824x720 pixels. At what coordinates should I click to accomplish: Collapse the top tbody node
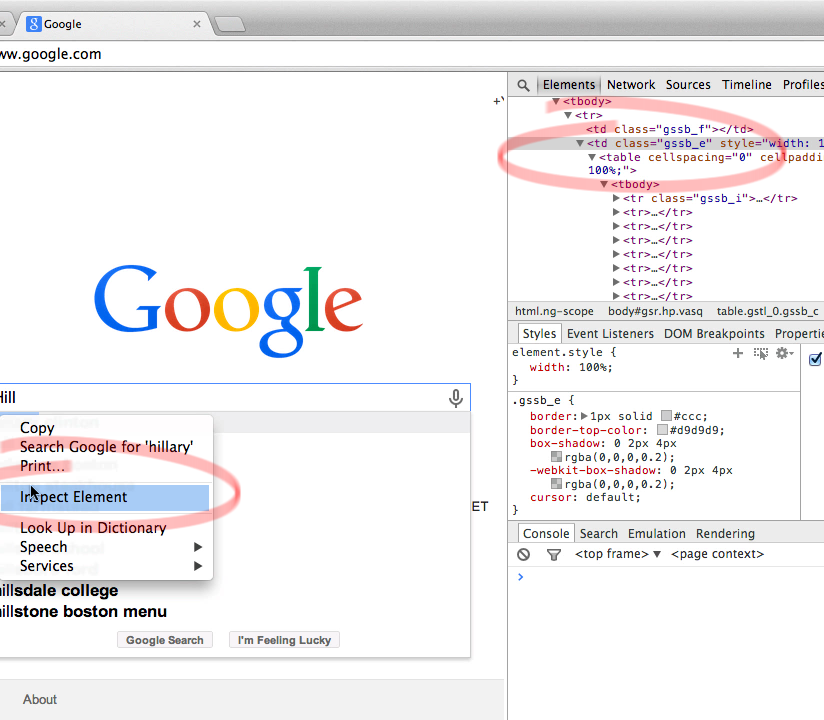(x=556, y=101)
